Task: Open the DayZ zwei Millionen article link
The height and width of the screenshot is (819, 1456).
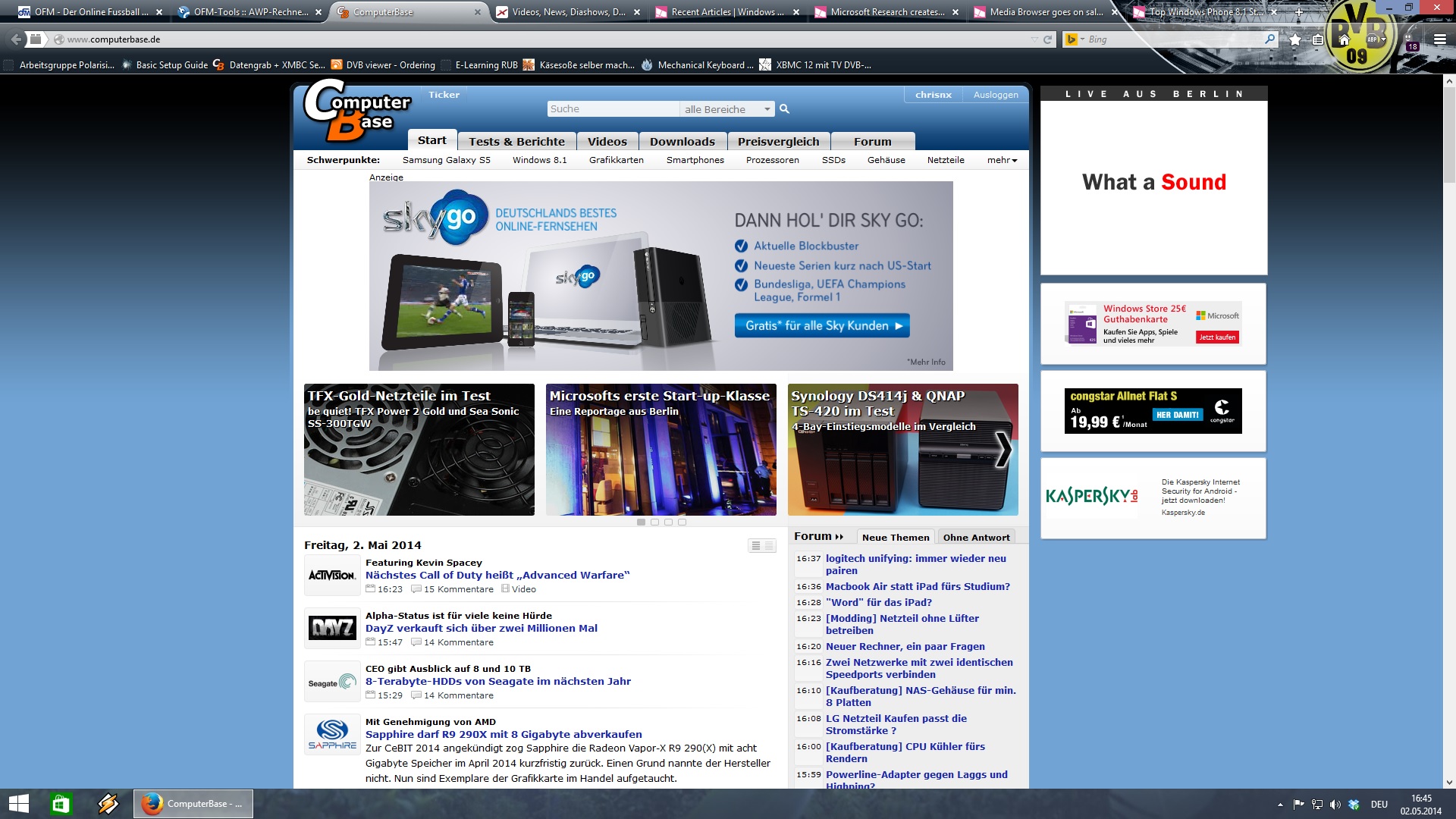Action: coord(481,628)
